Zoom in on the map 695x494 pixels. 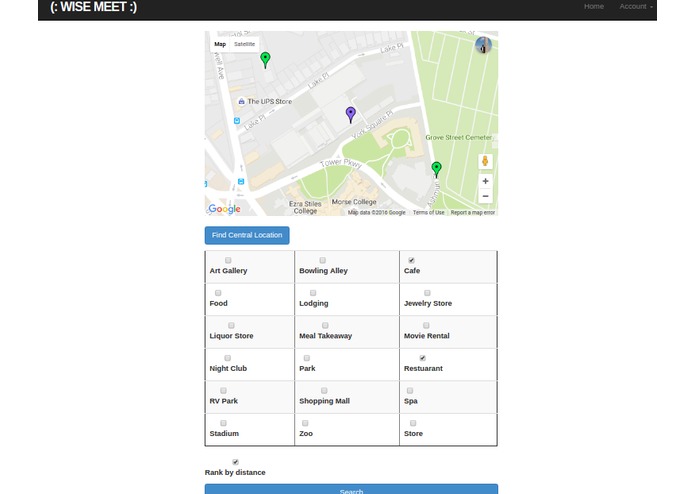(485, 181)
